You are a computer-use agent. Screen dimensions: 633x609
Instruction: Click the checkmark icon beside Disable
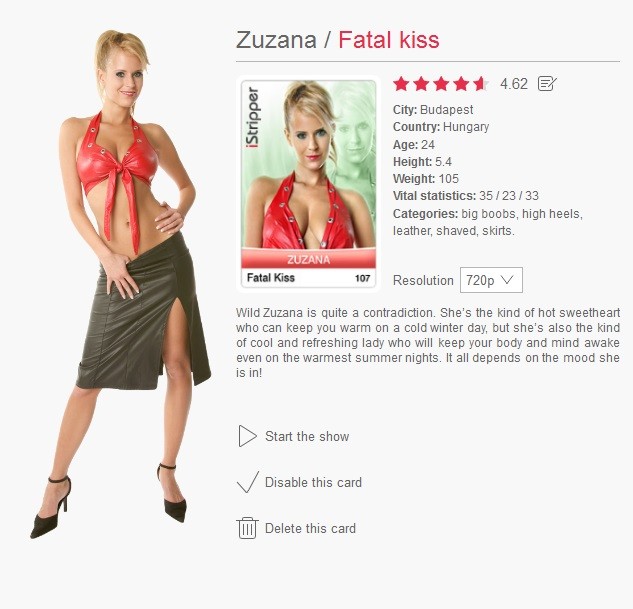tap(247, 482)
